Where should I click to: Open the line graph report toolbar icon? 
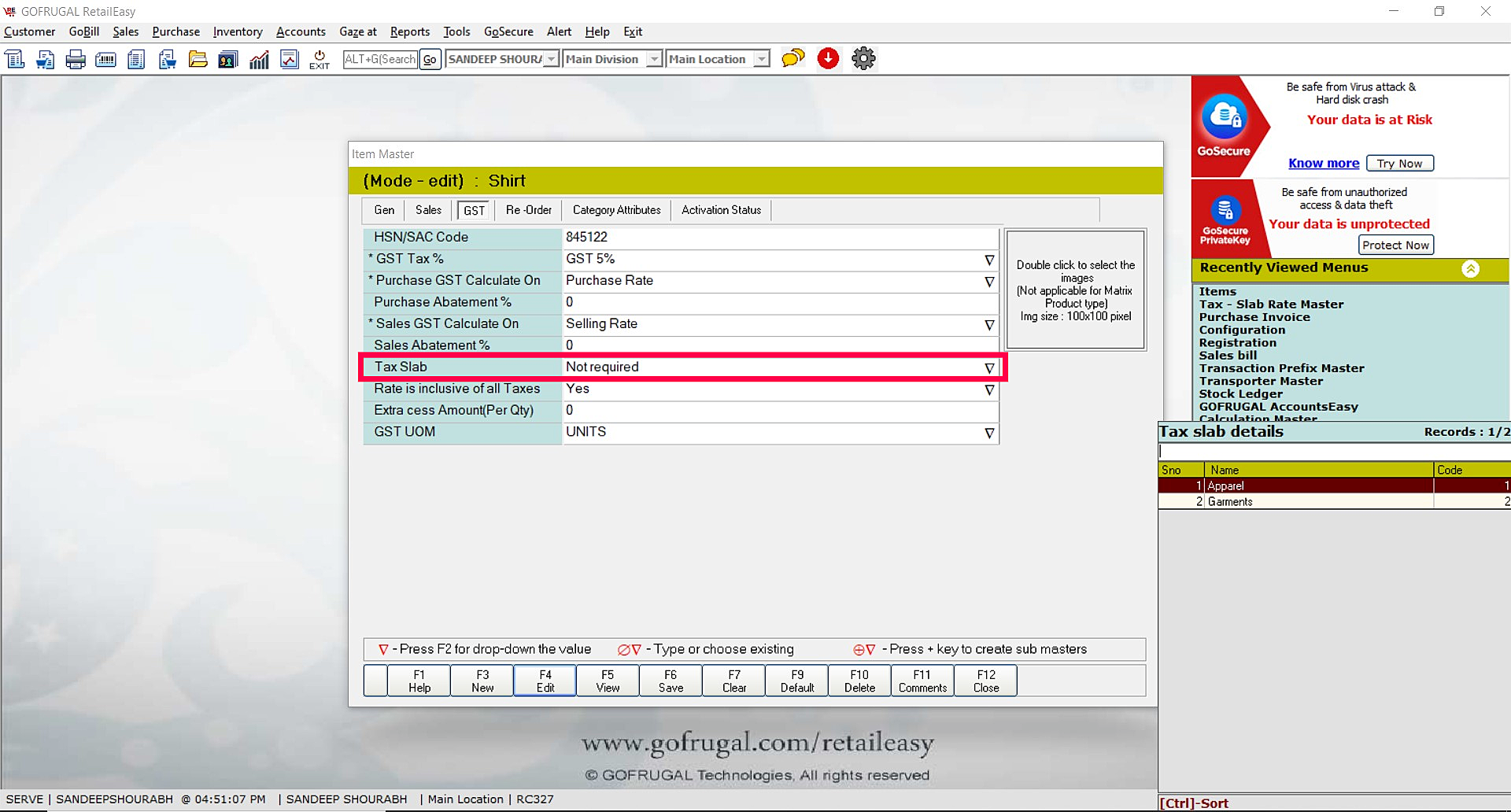(x=290, y=59)
